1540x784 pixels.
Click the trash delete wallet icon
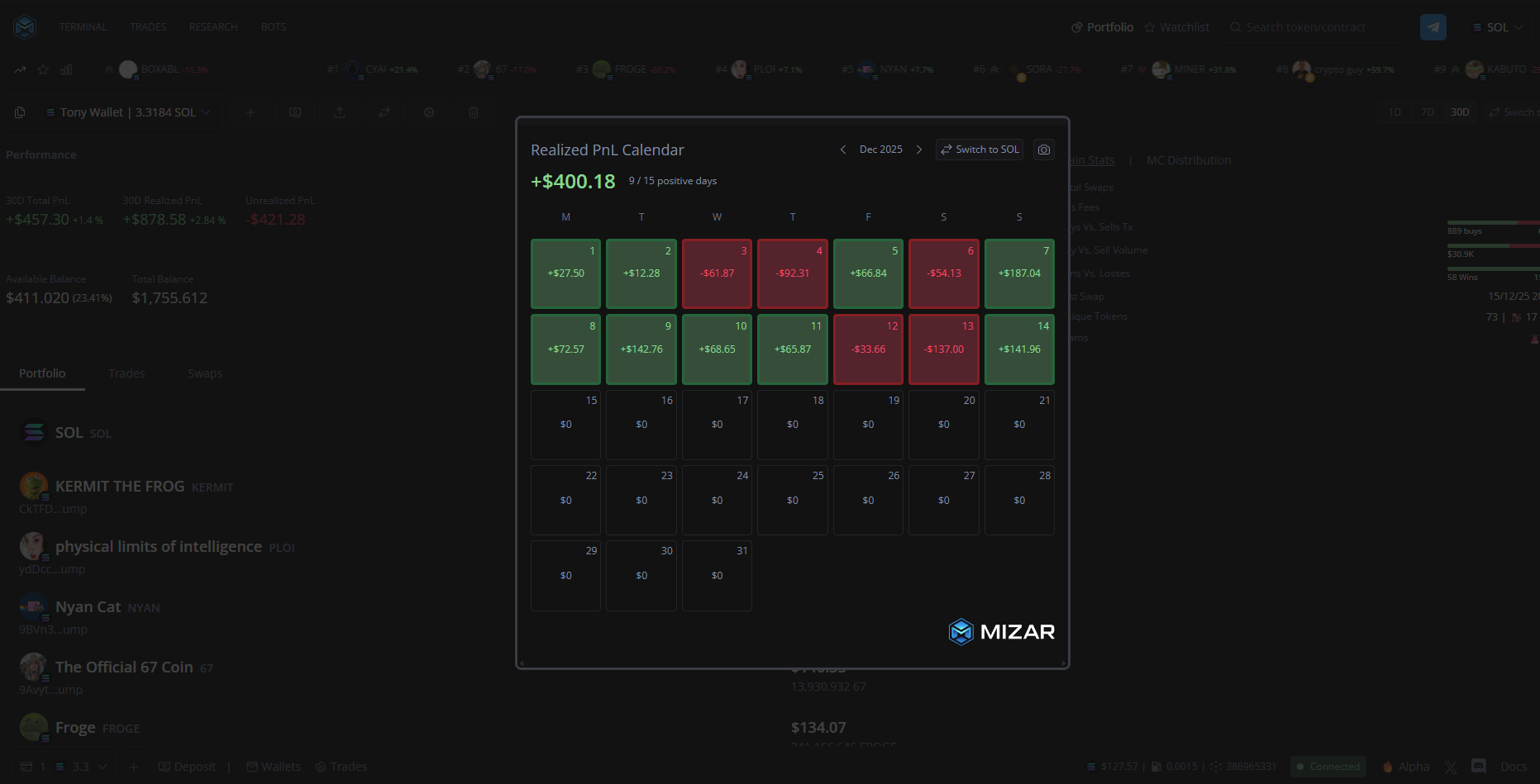click(x=474, y=112)
